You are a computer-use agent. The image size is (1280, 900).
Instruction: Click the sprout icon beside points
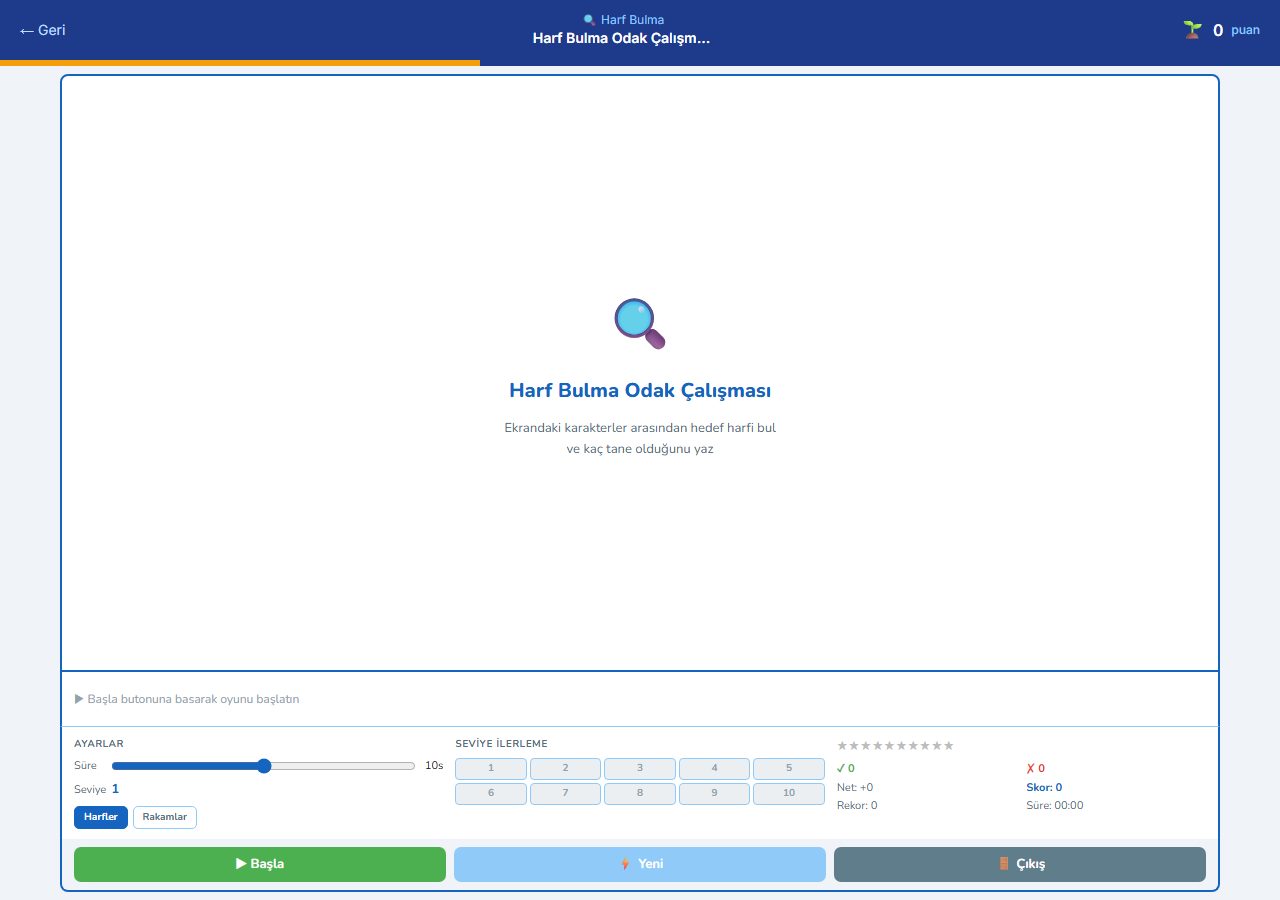coord(1192,30)
